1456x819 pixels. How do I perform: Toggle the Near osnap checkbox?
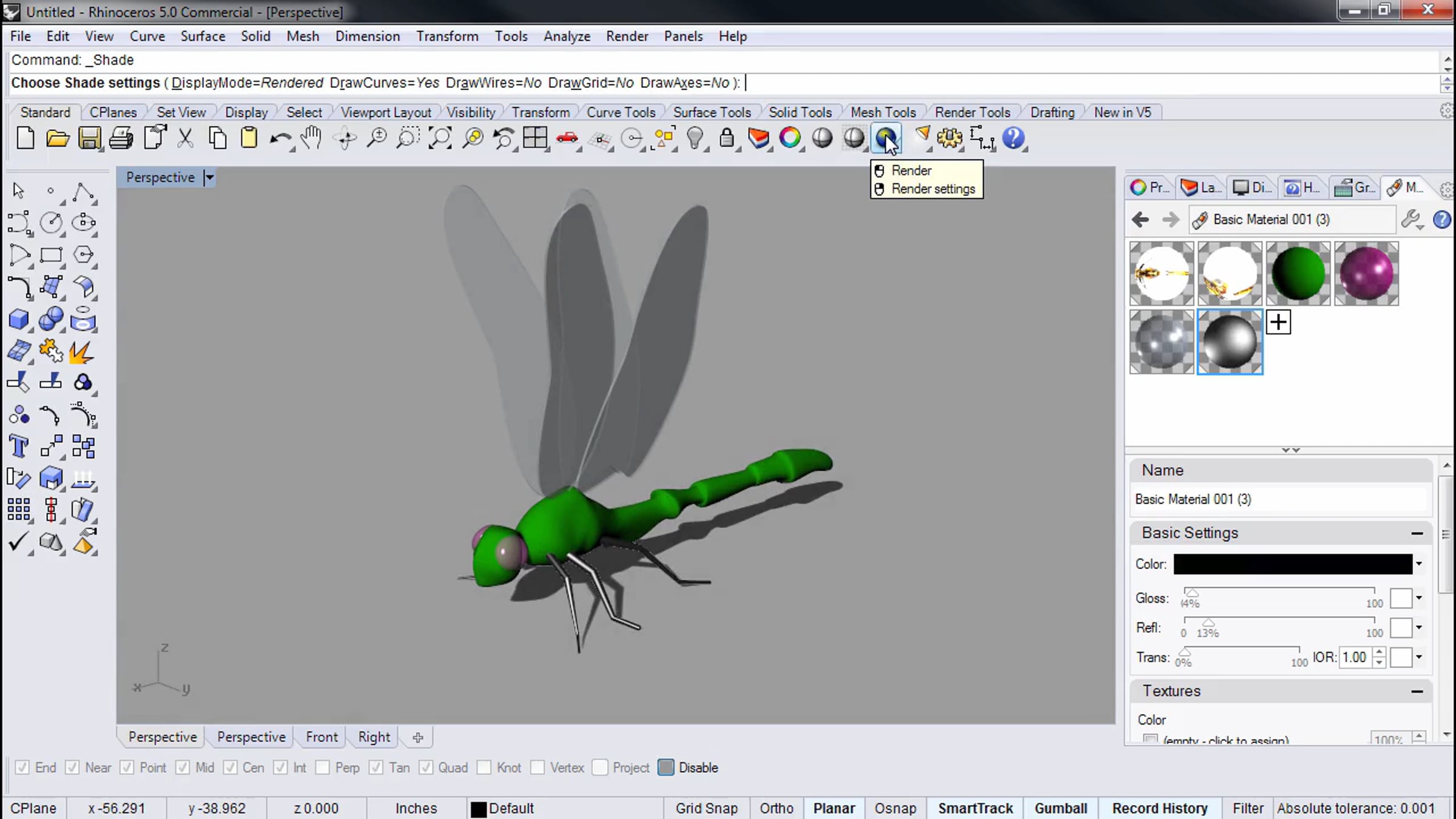72,767
